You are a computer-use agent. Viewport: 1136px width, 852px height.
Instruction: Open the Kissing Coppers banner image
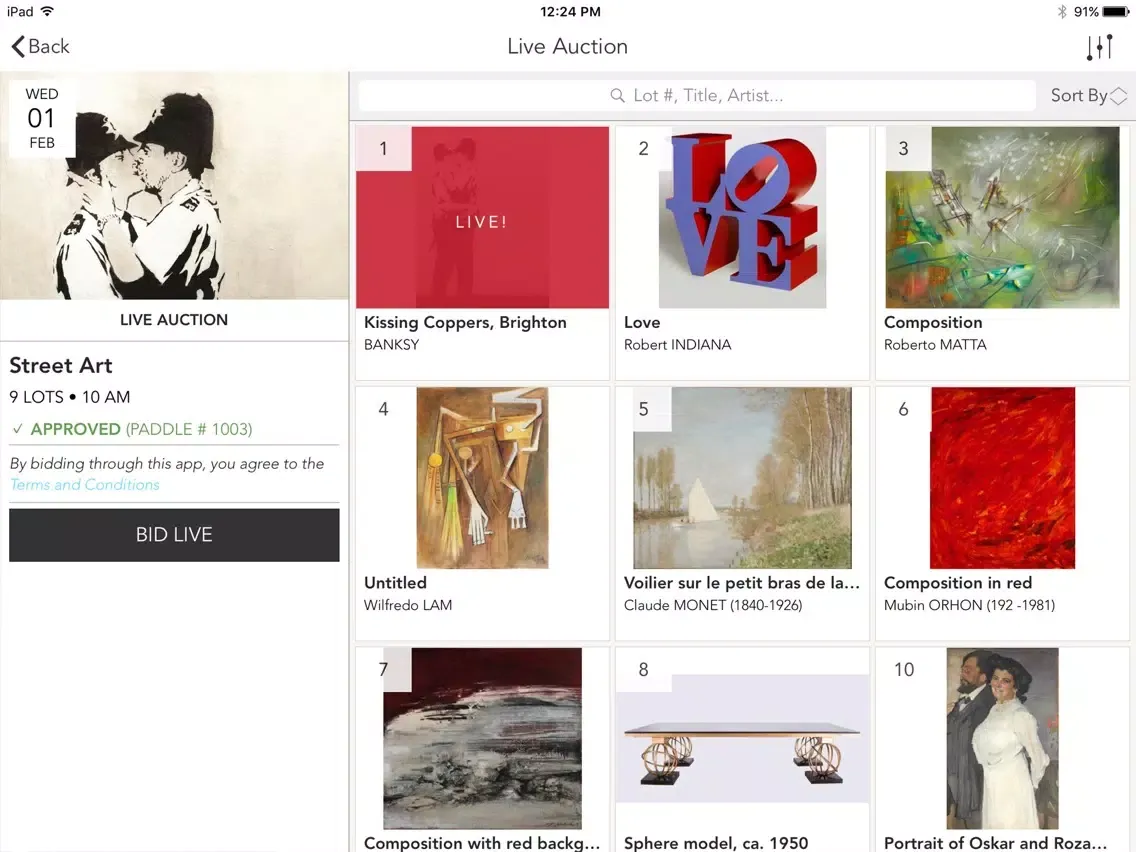(174, 185)
